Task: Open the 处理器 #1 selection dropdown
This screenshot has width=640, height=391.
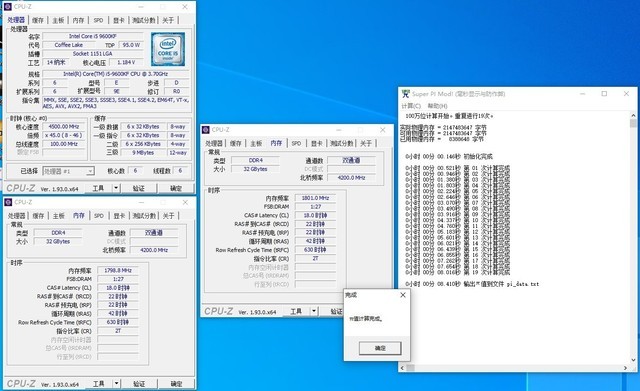Action: coord(69,171)
